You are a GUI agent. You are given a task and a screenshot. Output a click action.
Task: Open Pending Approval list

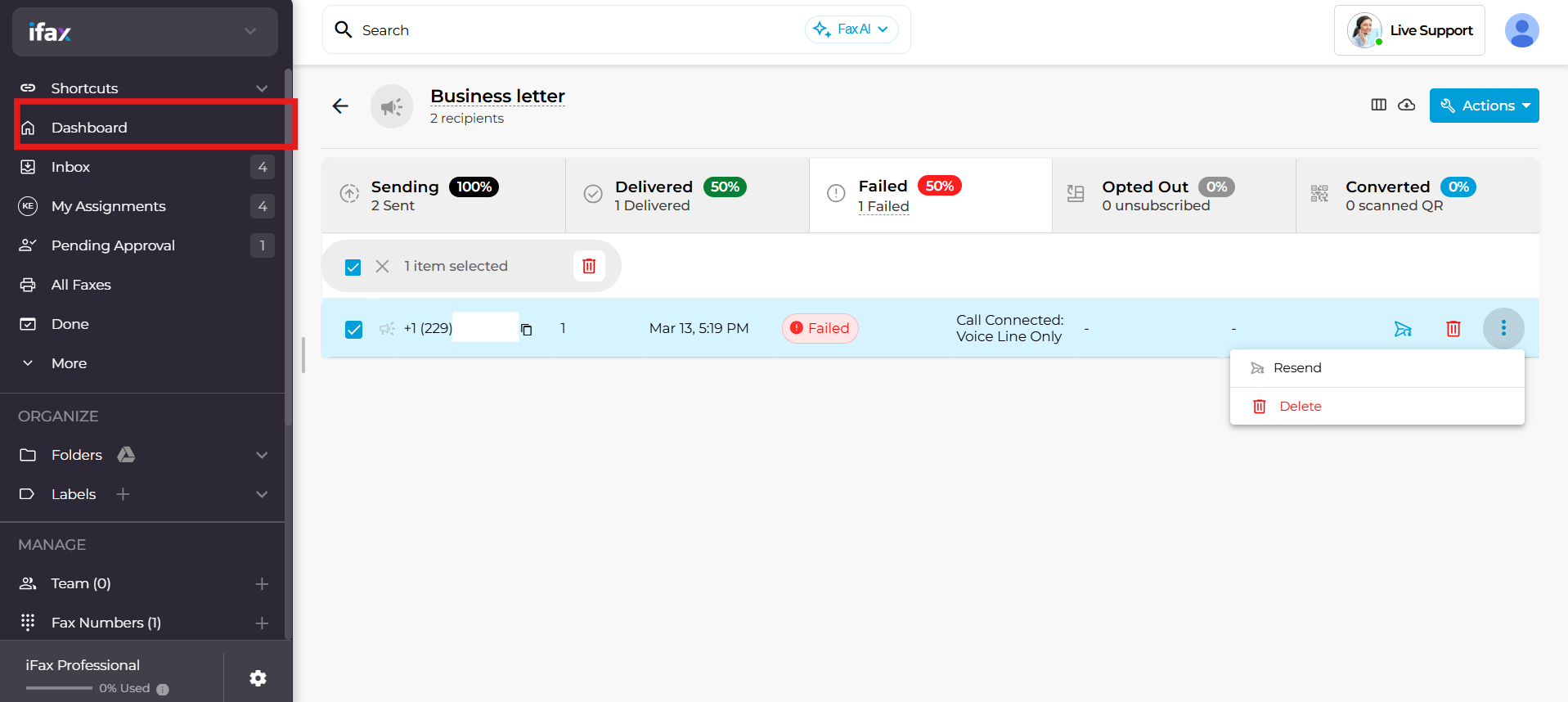[x=113, y=245]
